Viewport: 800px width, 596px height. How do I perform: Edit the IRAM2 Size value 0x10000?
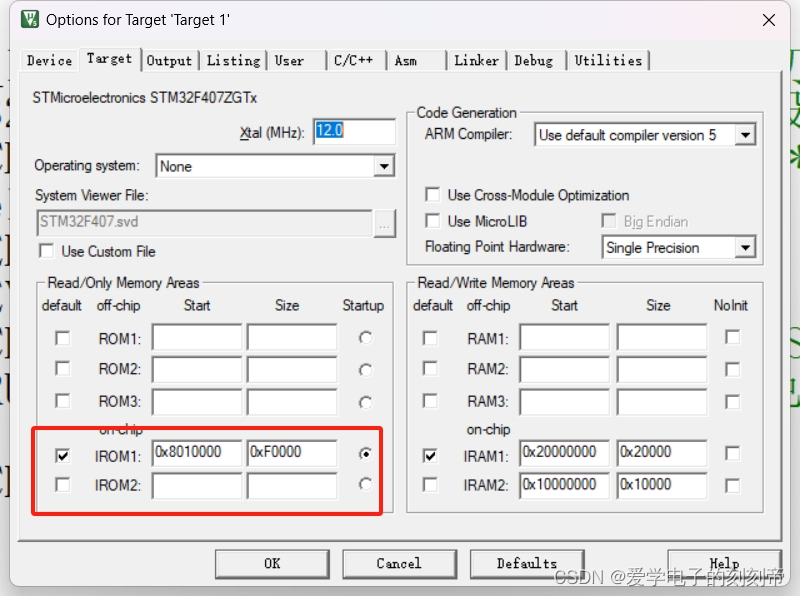662,486
